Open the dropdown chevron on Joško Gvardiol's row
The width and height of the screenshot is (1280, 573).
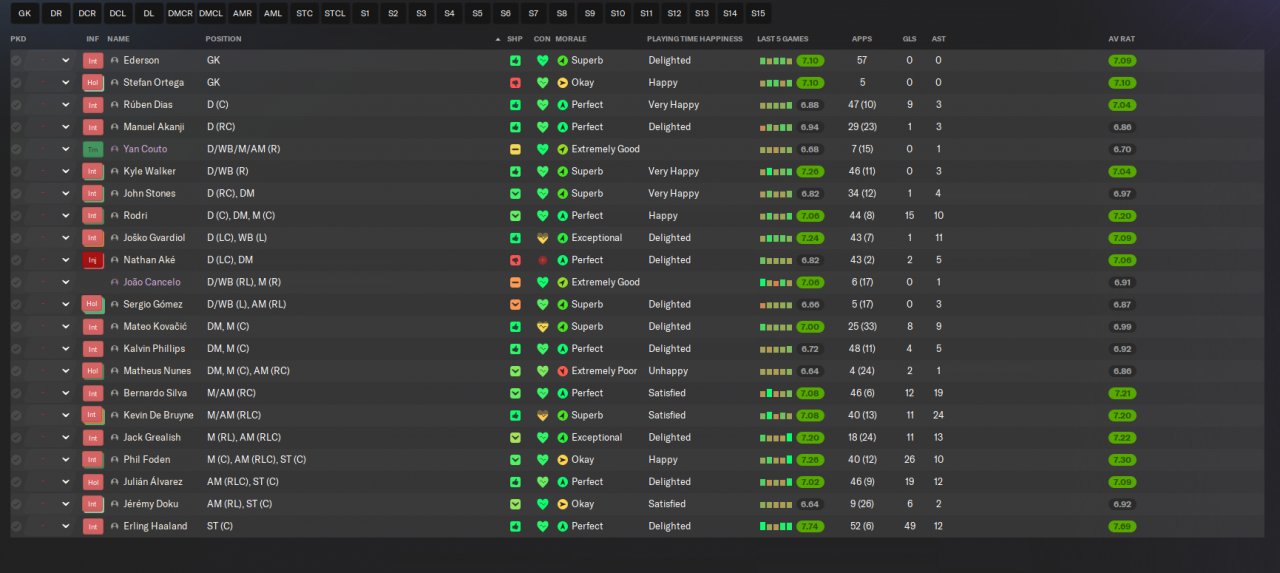(66, 238)
